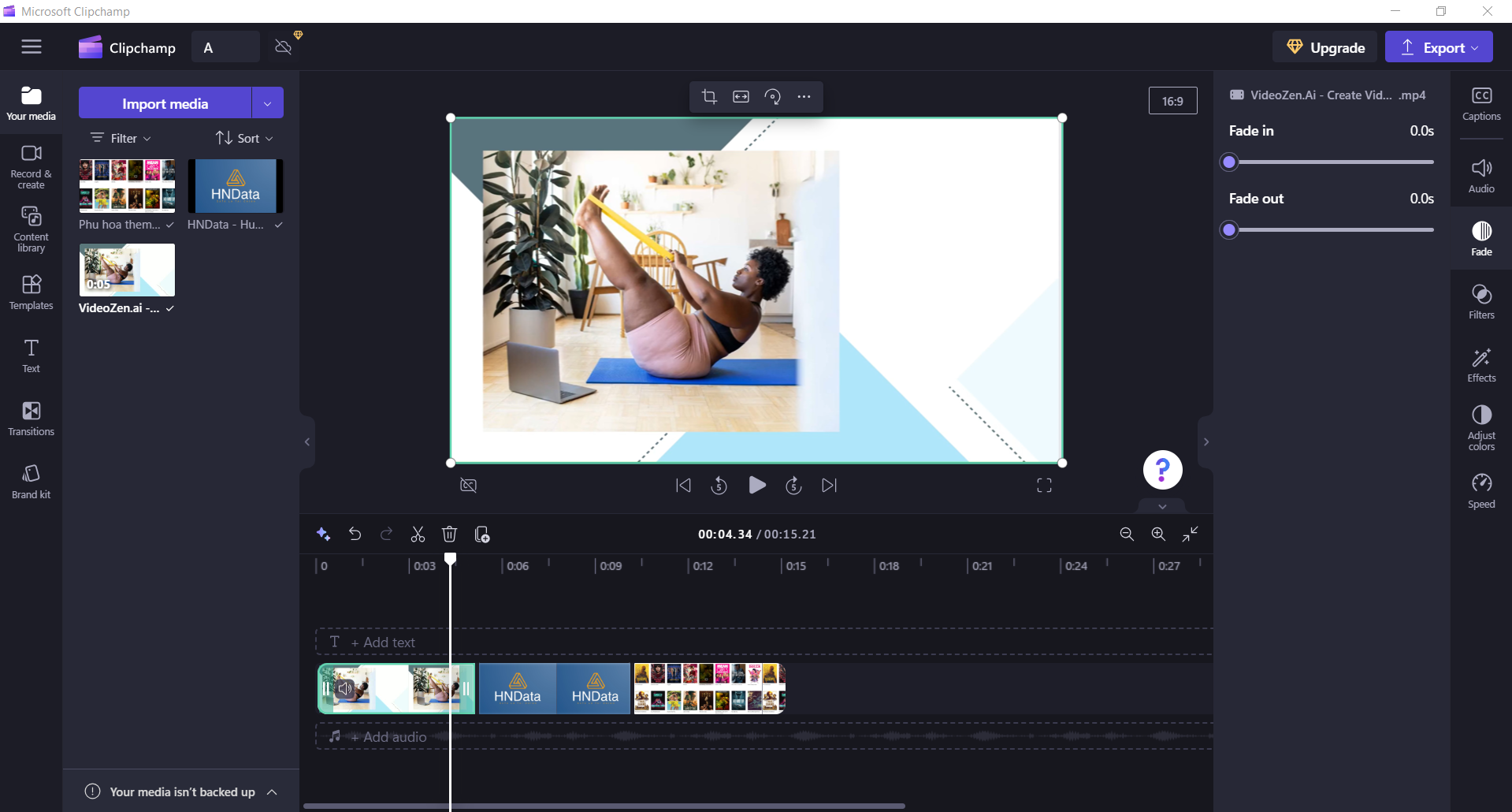This screenshot has width=1512, height=812.
Task: Collapse the right properties panel
Action: 1206,441
